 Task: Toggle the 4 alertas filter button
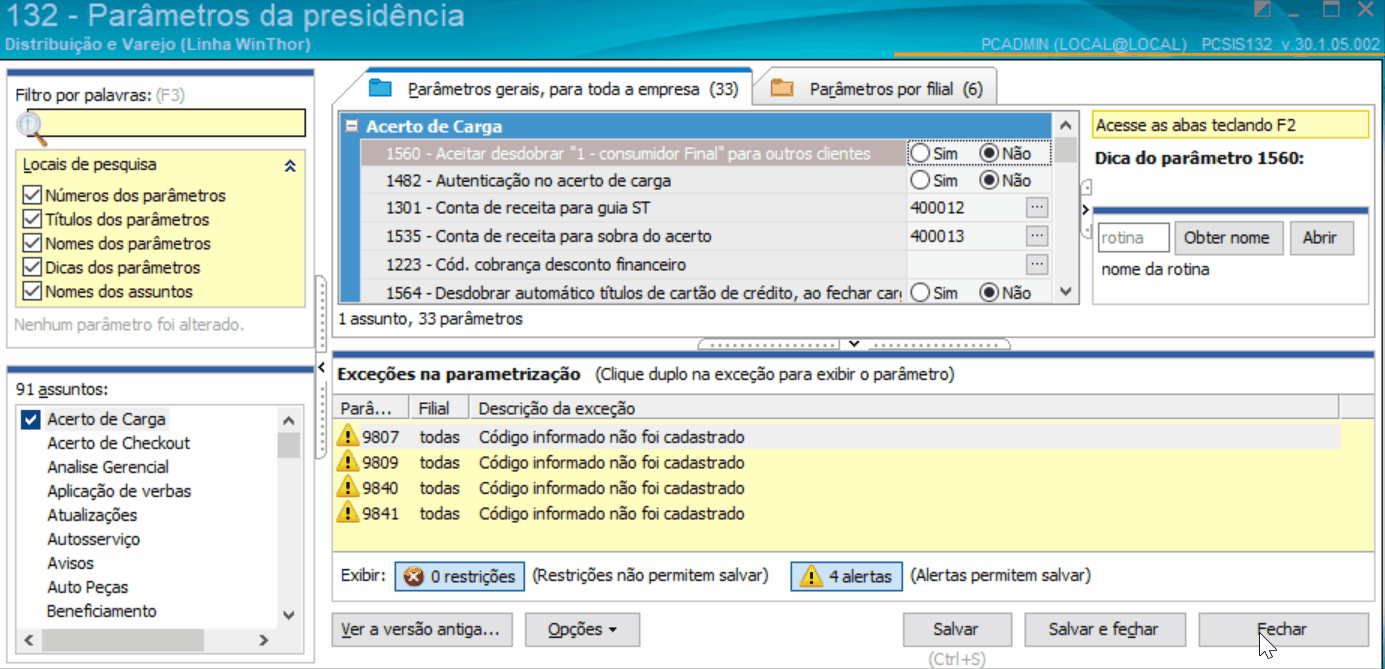847,576
